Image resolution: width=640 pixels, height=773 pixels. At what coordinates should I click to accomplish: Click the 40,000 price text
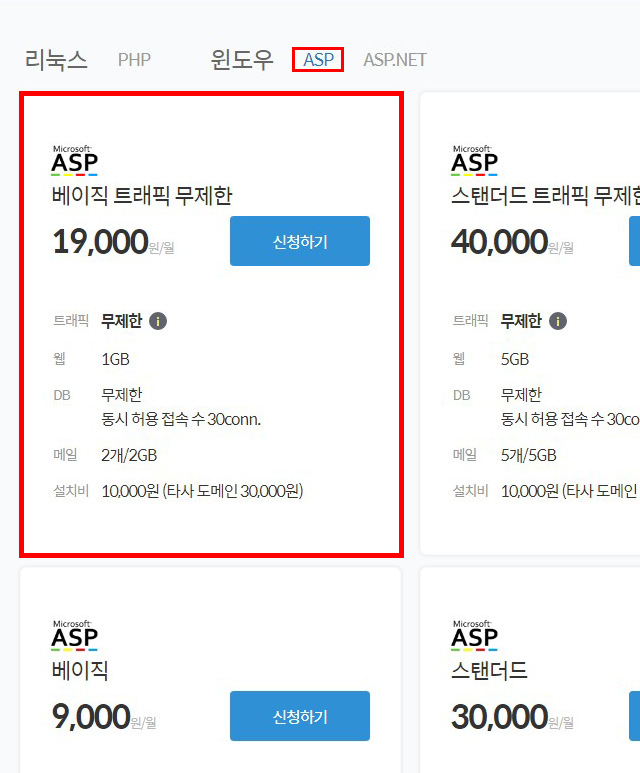pyautogui.click(x=499, y=242)
